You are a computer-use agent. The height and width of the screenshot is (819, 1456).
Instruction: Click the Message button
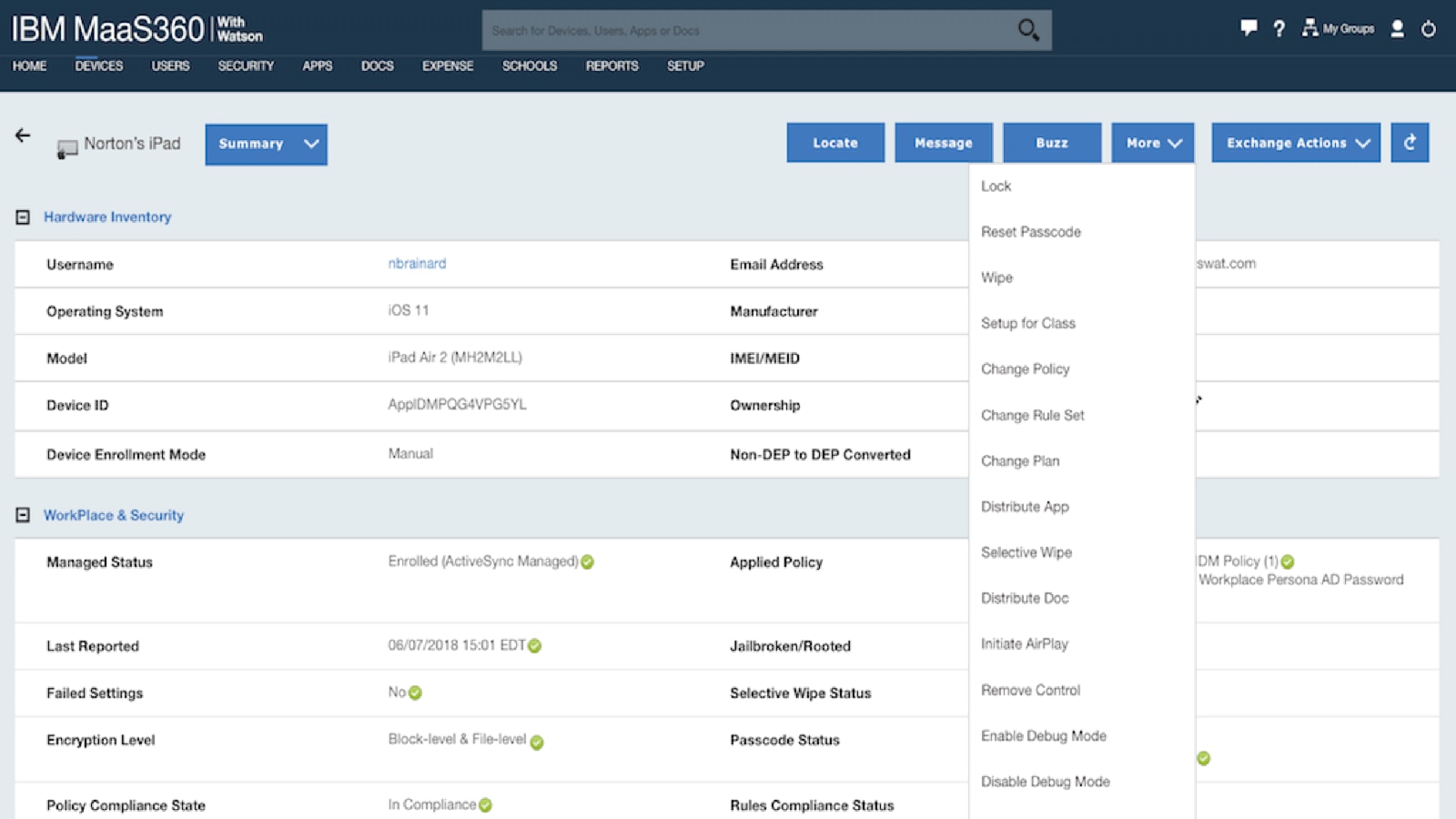pos(944,143)
